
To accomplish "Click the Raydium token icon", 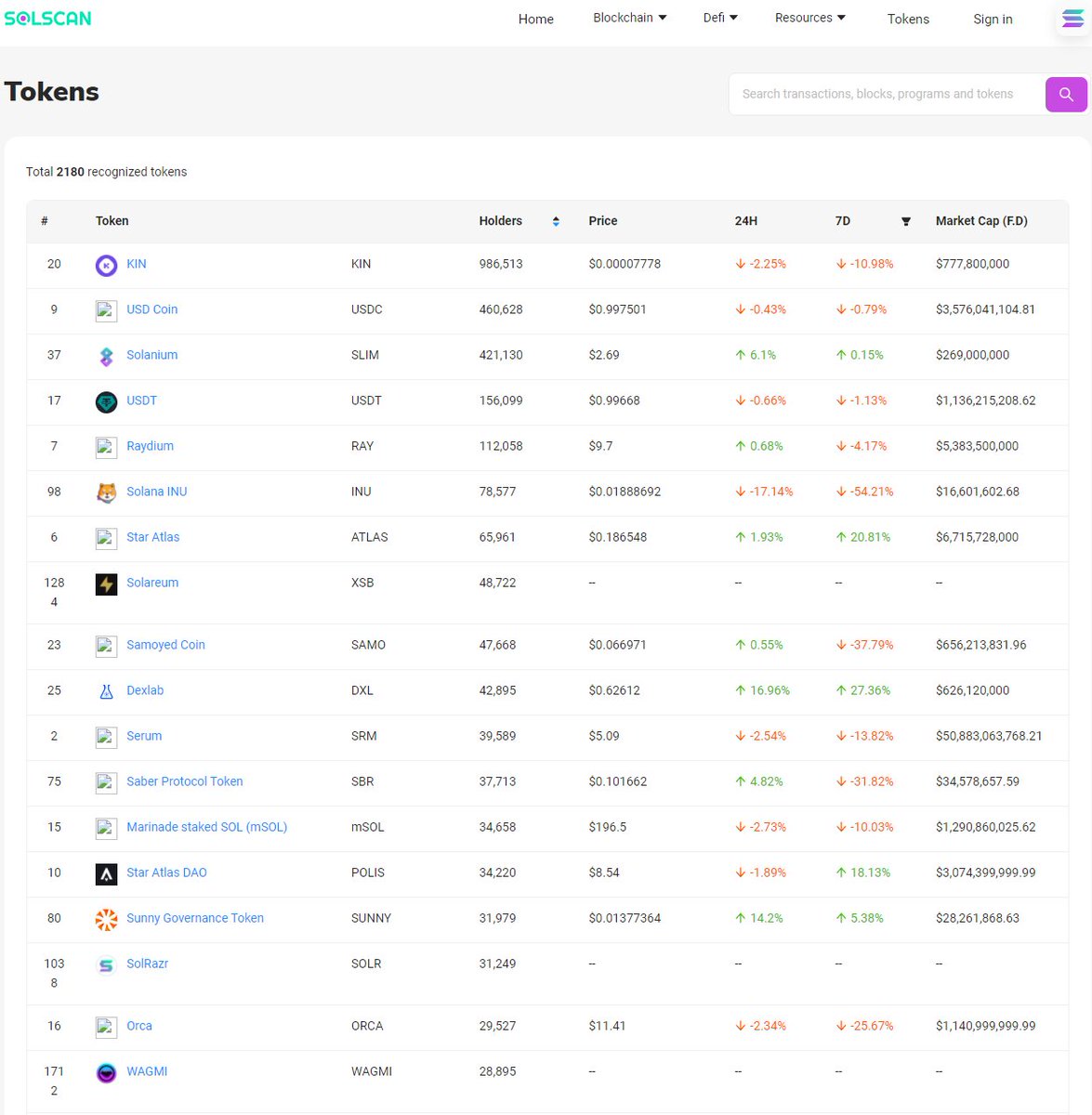I will coord(107,447).
